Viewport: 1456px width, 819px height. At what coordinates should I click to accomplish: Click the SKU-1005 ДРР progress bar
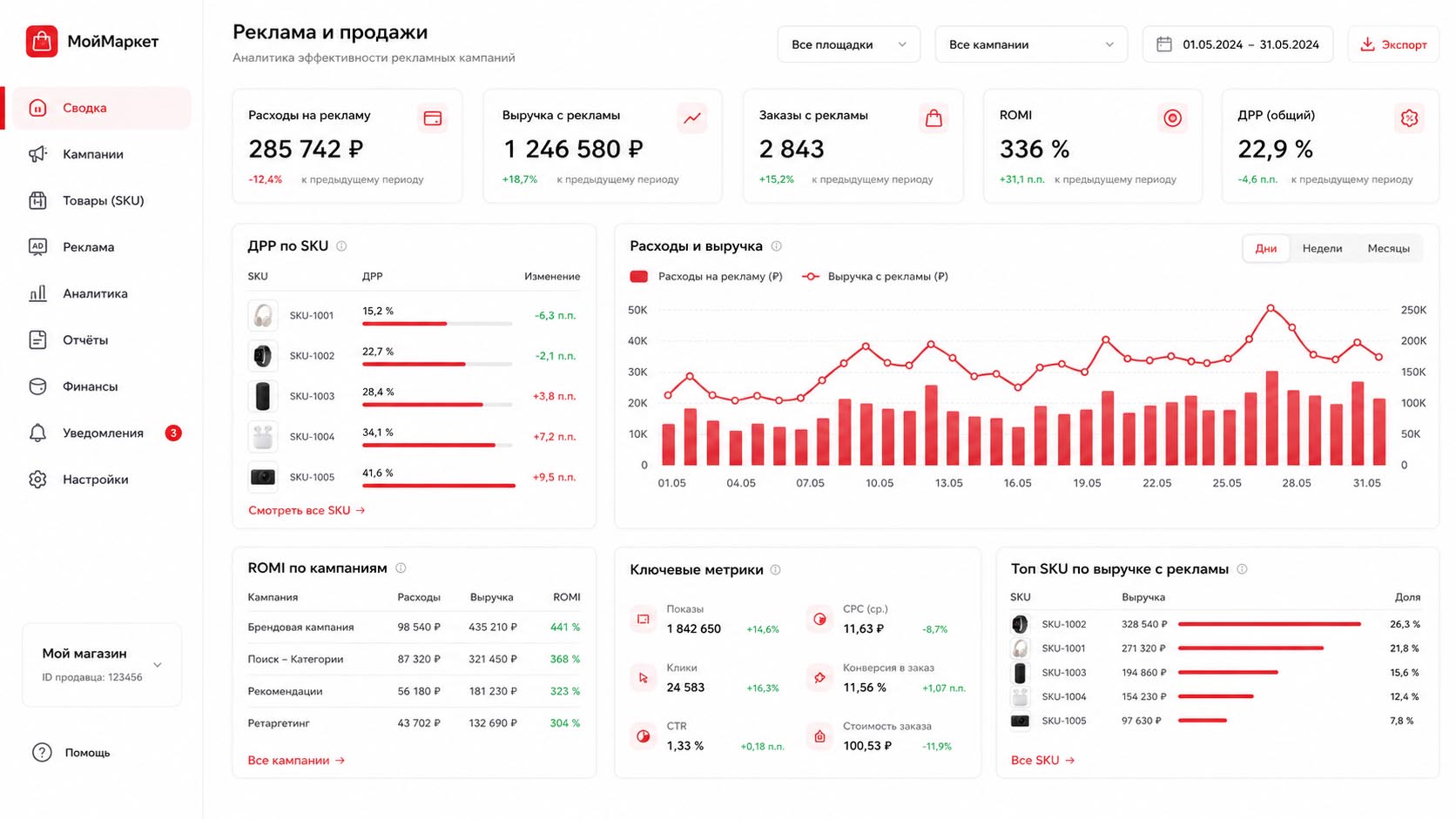437,486
